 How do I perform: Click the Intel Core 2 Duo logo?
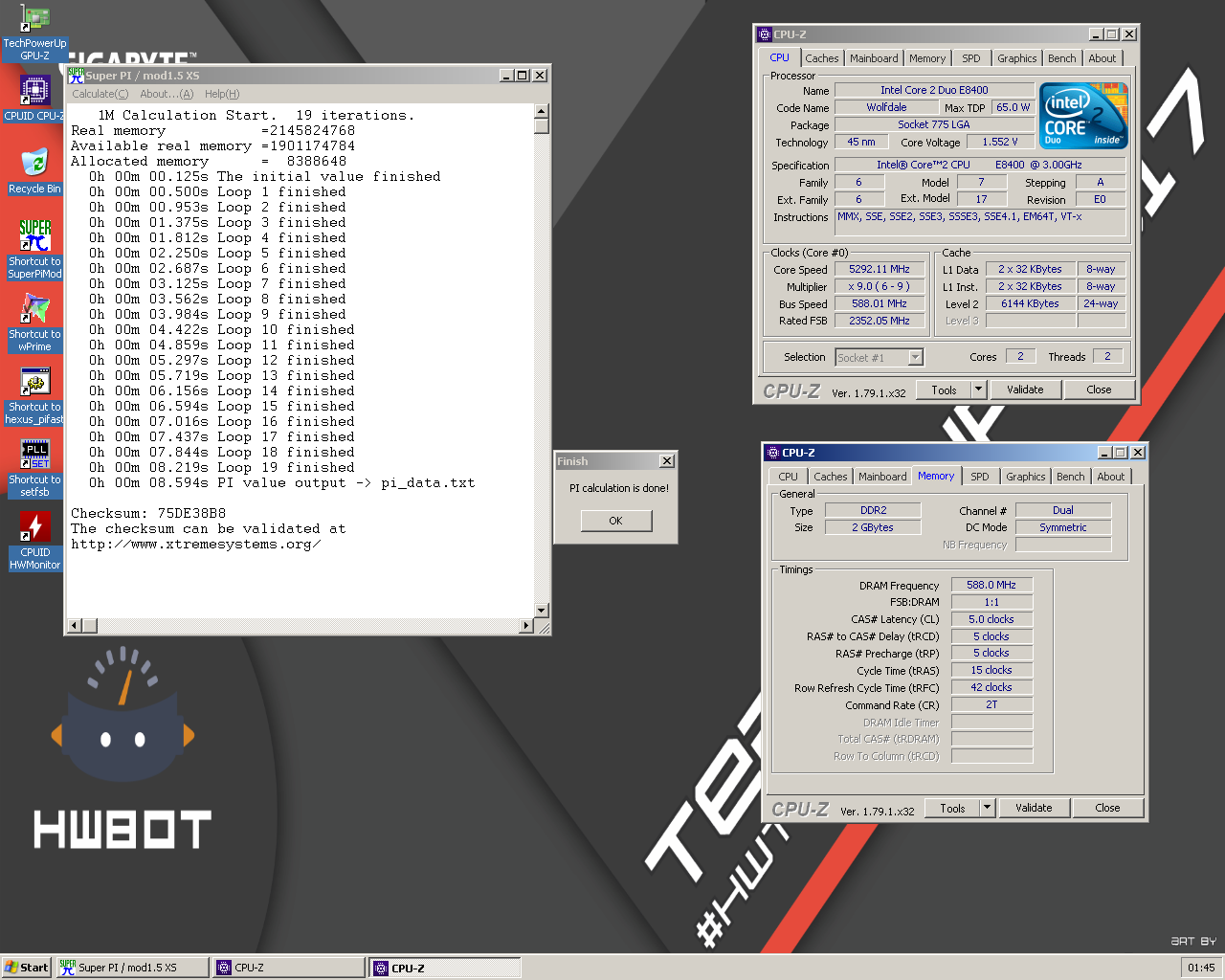click(x=1083, y=116)
